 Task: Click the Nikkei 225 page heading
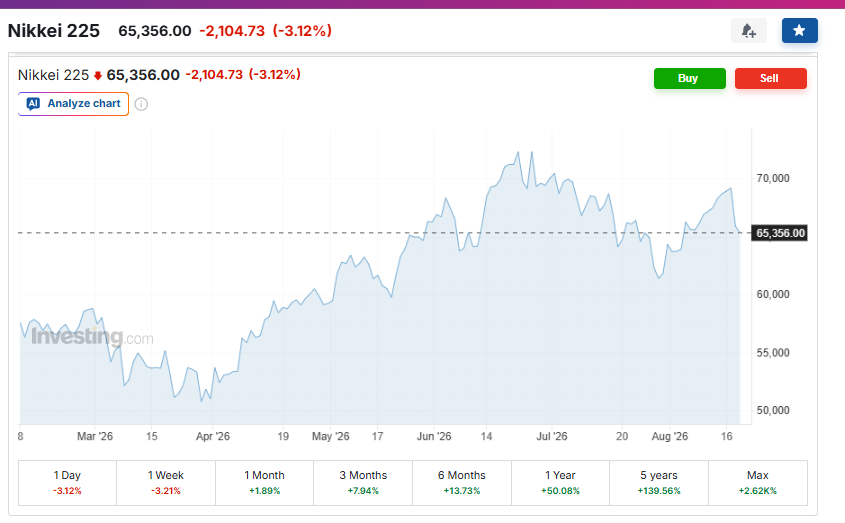tap(54, 31)
